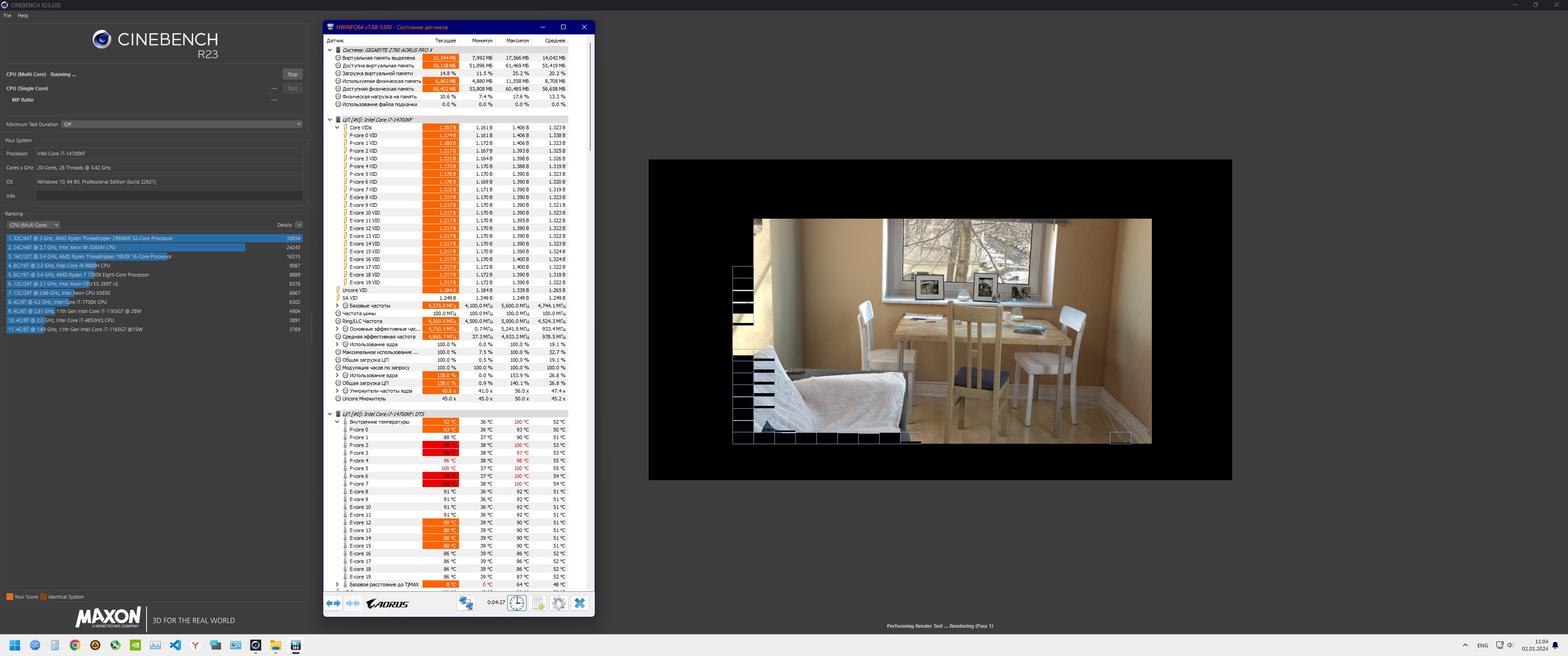Open Minimum Test Duration dropdown
Image resolution: width=1568 pixels, height=656 pixels.
(182, 124)
